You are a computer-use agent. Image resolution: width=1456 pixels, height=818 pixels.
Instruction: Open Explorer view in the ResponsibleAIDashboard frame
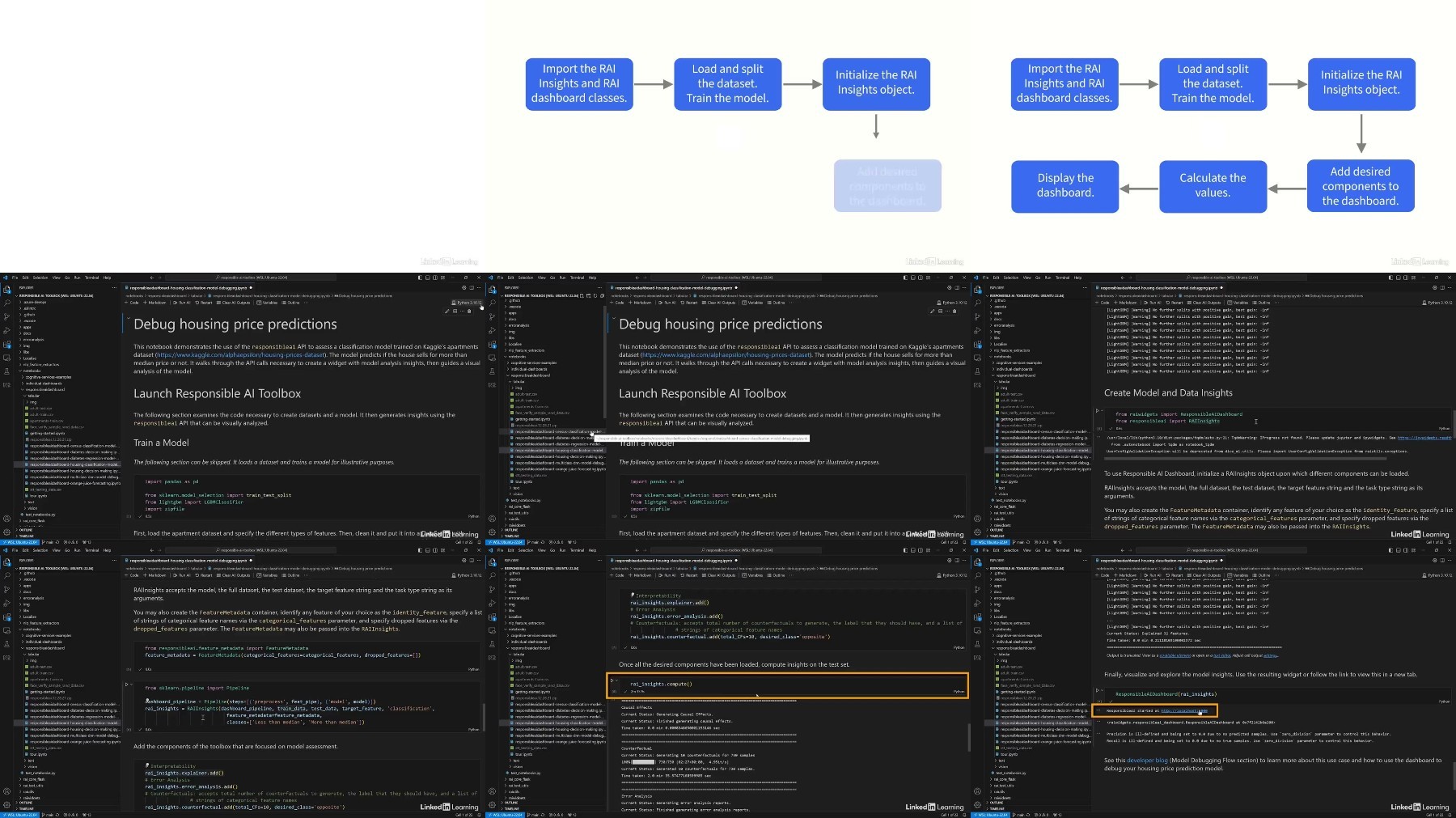977,562
